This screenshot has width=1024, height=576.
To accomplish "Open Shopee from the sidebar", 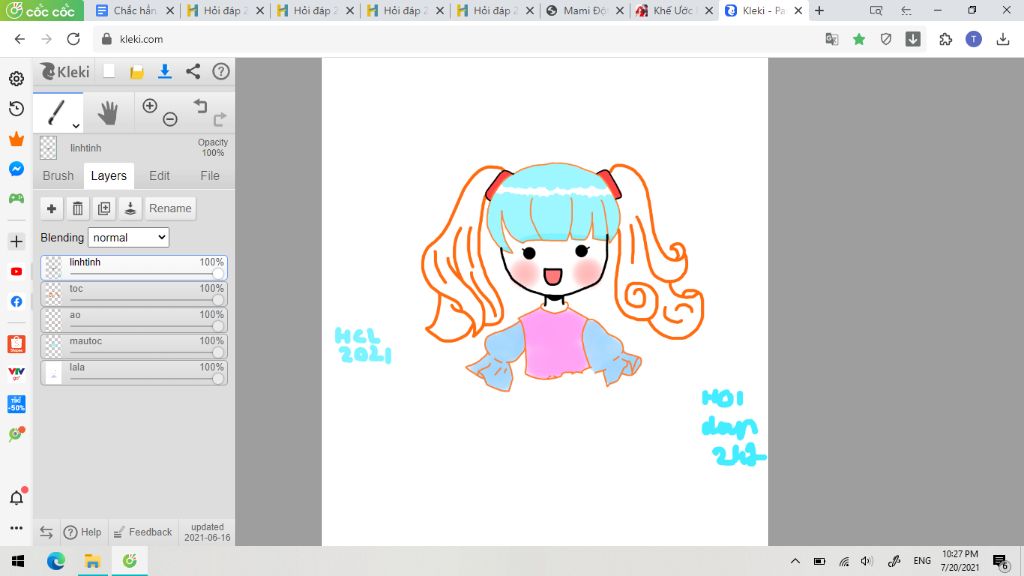I will click(16, 344).
